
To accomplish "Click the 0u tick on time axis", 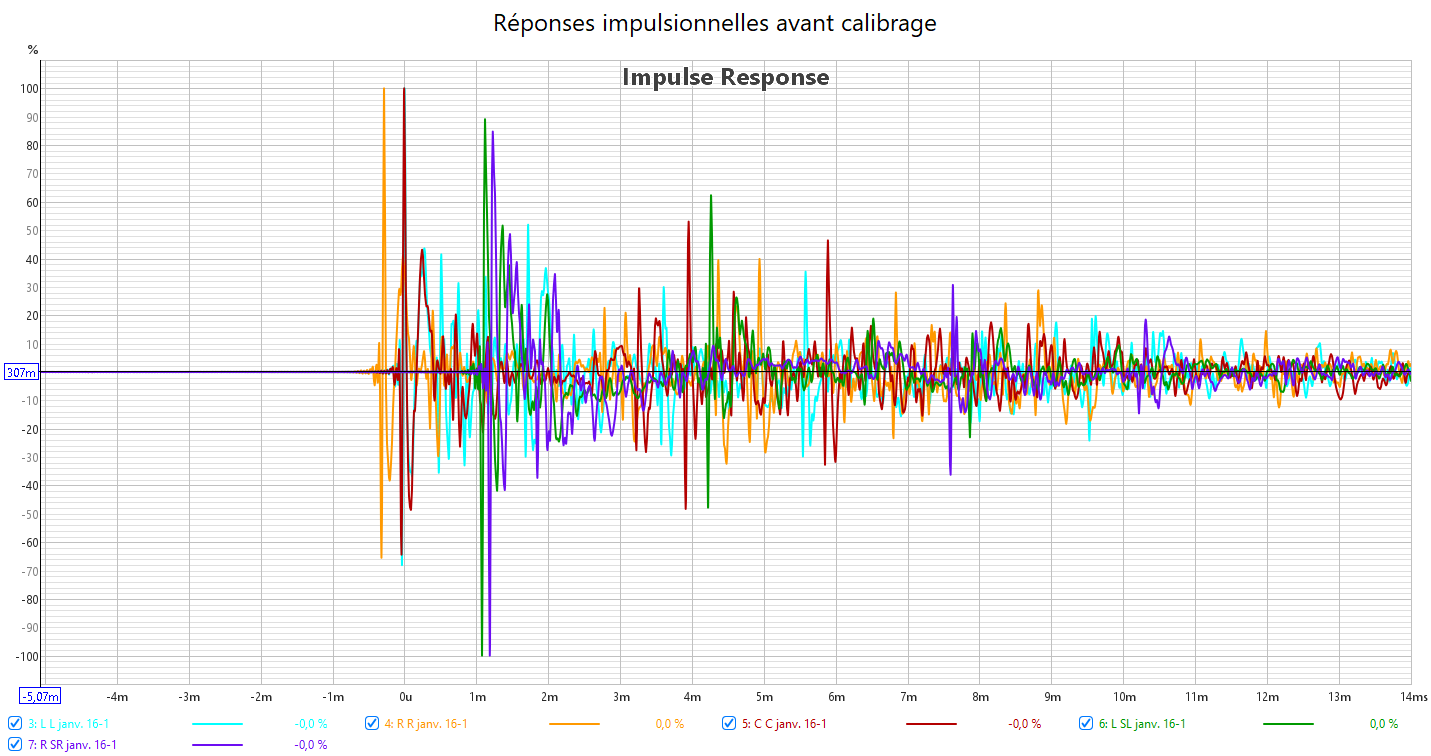I will 404,696.
